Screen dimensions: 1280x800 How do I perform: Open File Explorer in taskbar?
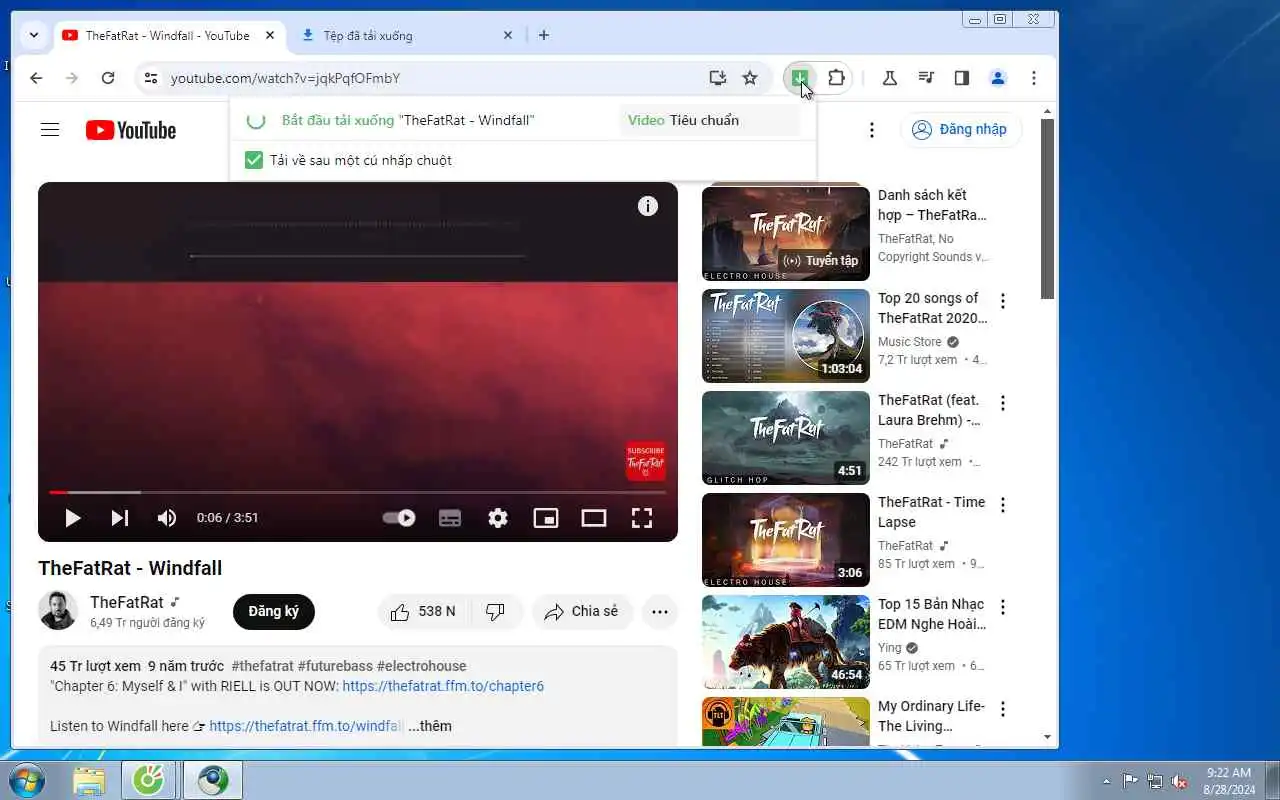pos(89,780)
